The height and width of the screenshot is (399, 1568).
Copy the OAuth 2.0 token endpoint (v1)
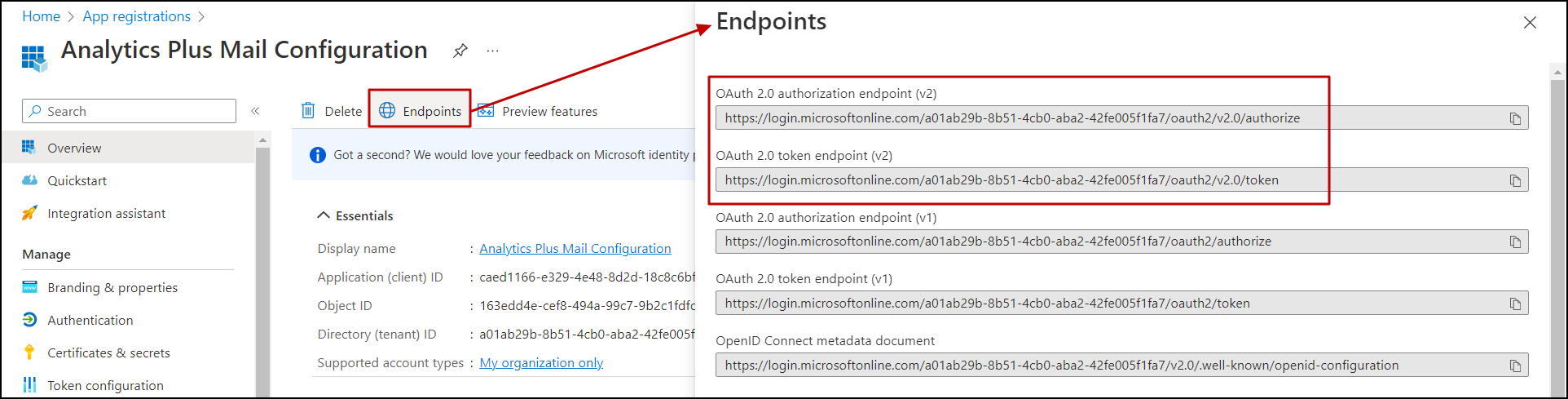pos(1515,304)
